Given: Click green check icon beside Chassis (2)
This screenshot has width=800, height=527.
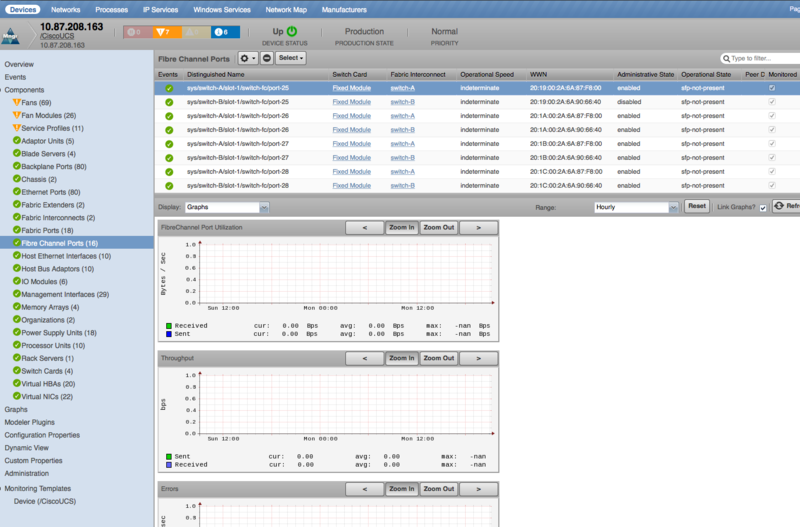Looking at the screenshot, I should (x=17, y=179).
